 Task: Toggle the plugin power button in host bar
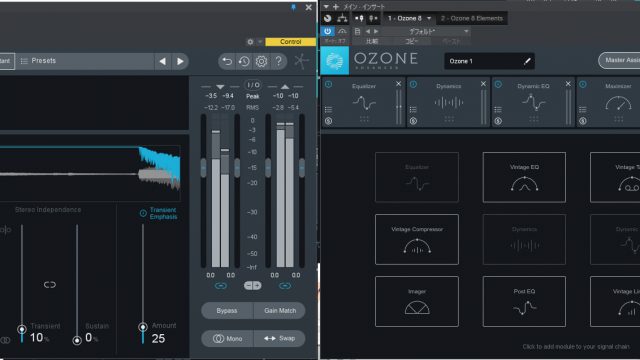coord(327,31)
